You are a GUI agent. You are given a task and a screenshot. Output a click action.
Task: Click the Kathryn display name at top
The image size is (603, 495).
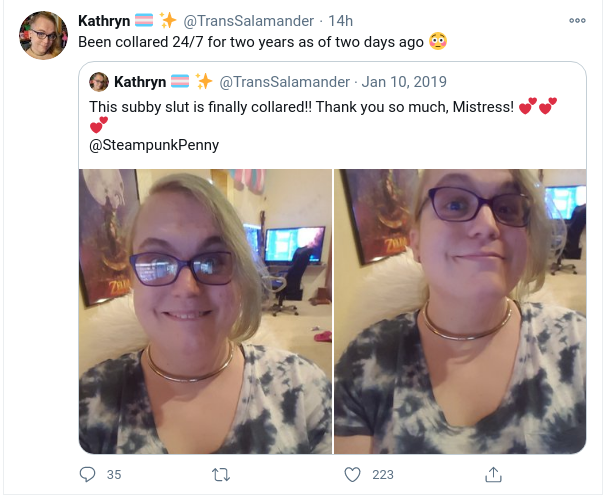104,21
